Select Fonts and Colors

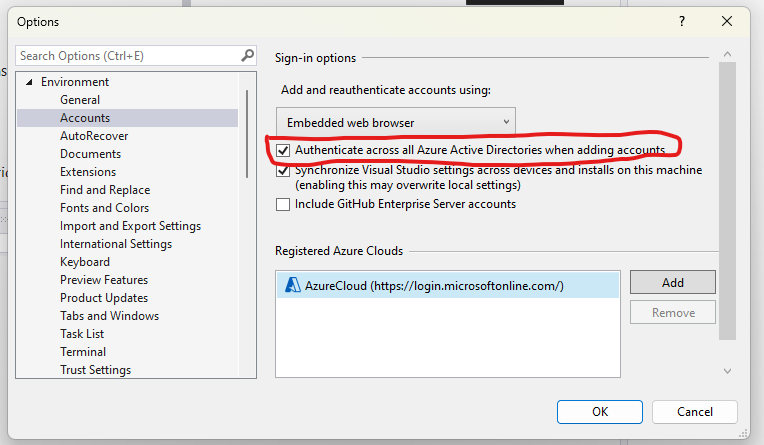click(x=104, y=208)
